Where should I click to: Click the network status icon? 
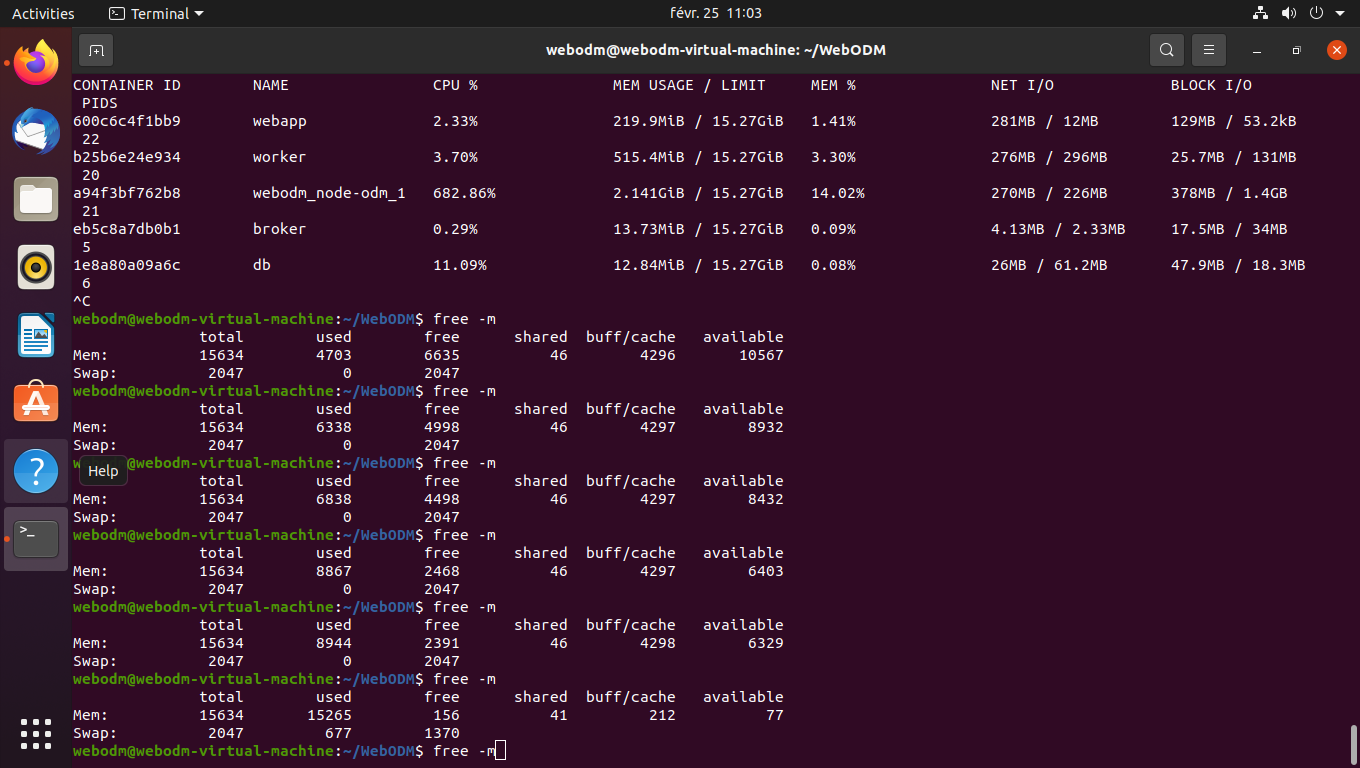click(1260, 13)
